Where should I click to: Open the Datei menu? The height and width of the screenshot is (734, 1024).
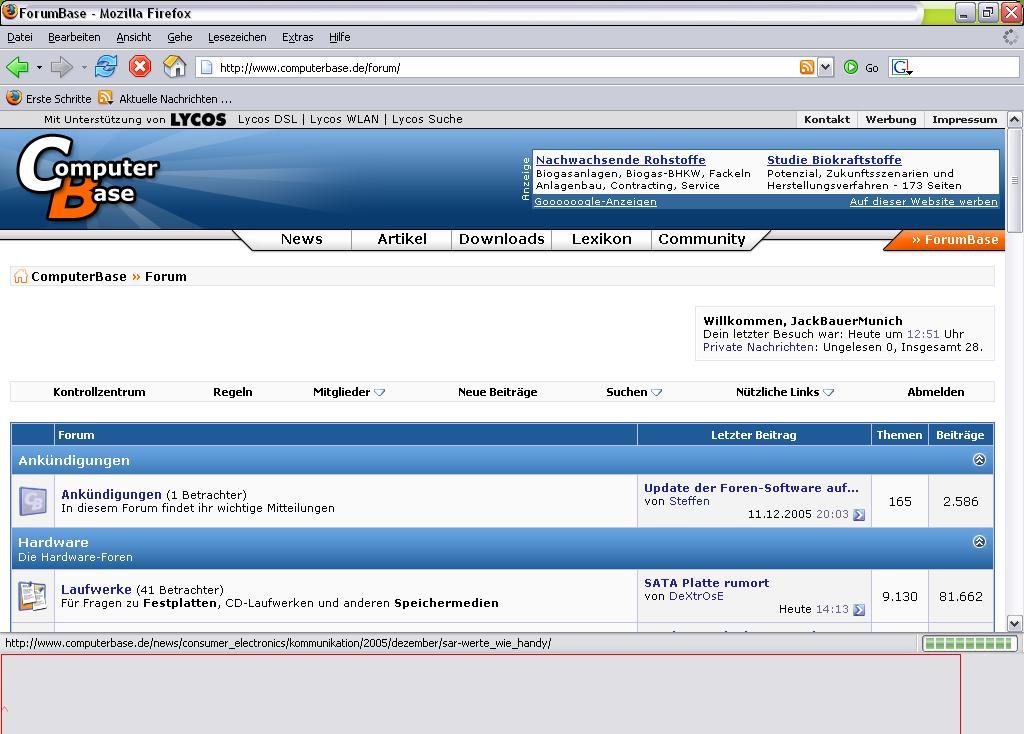[x=20, y=37]
